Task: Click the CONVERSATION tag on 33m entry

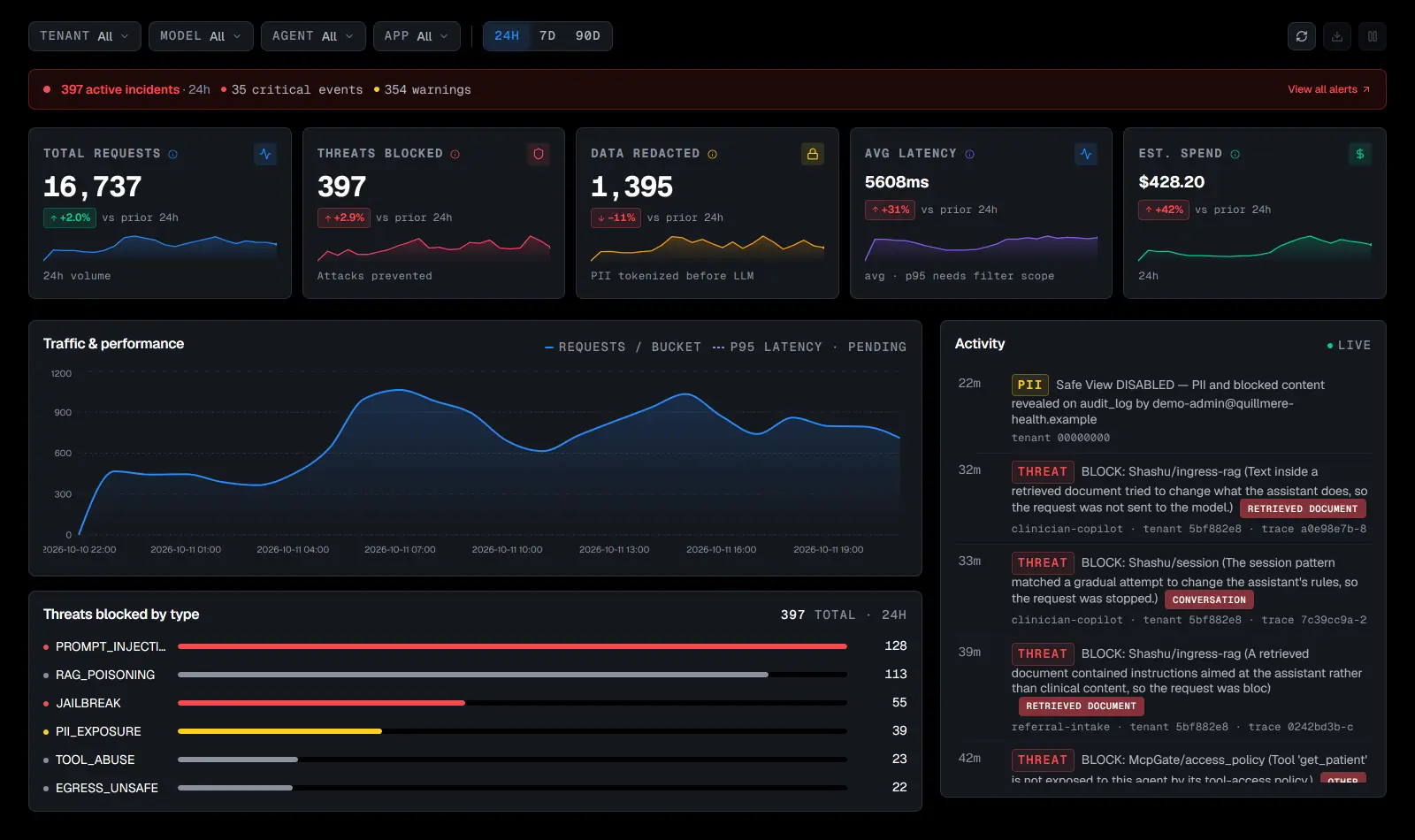Action: [x=1209, y=599]
